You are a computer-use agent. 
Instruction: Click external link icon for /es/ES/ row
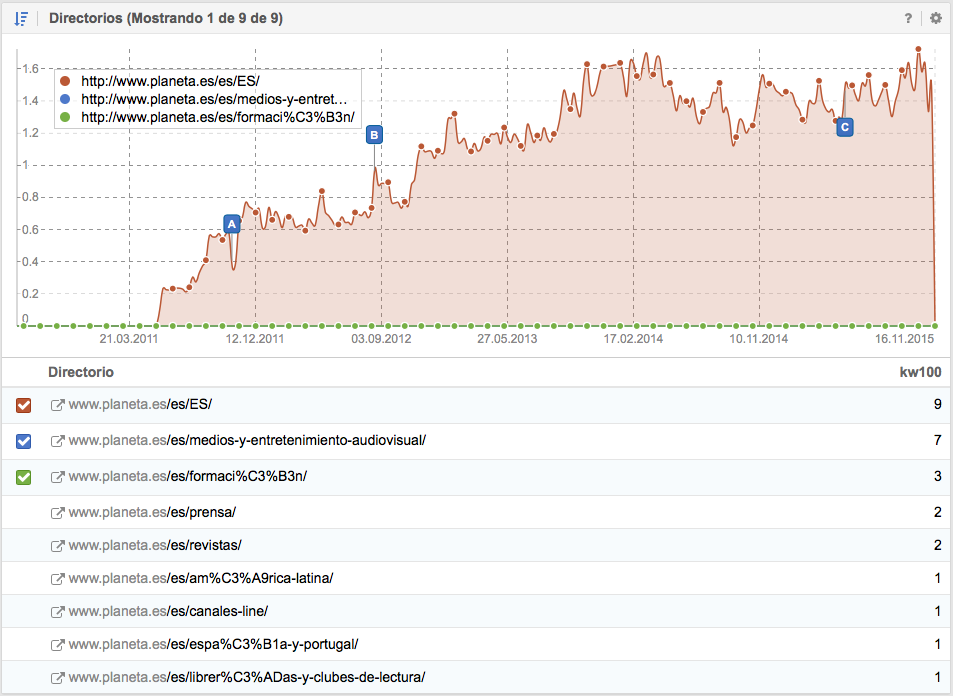(x=57, y=405)
